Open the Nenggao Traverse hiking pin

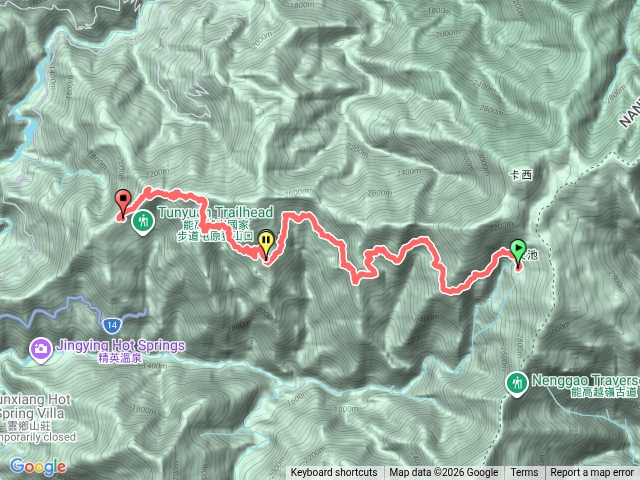point(517,384)
